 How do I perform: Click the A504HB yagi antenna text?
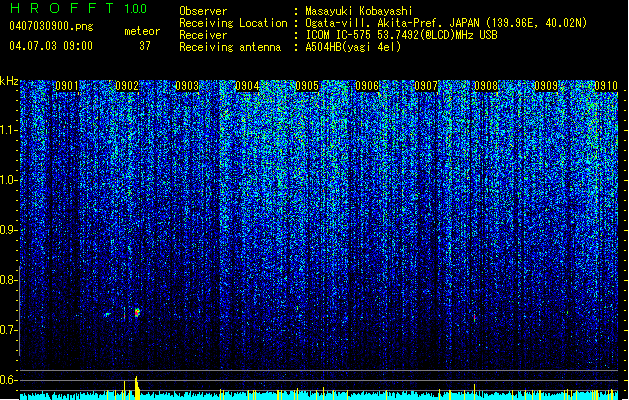(x=353, y=47)
